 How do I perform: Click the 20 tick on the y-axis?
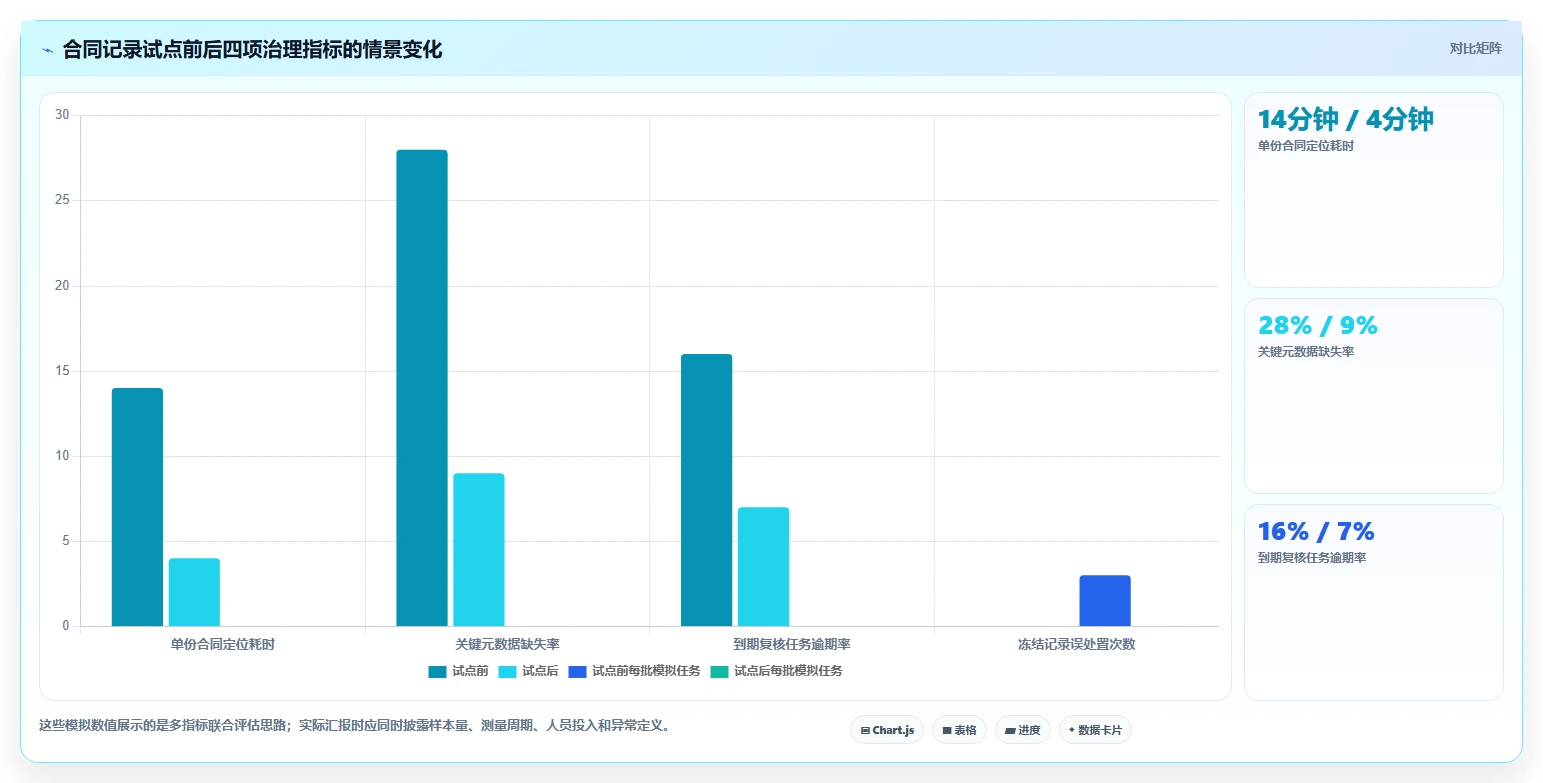62,286
